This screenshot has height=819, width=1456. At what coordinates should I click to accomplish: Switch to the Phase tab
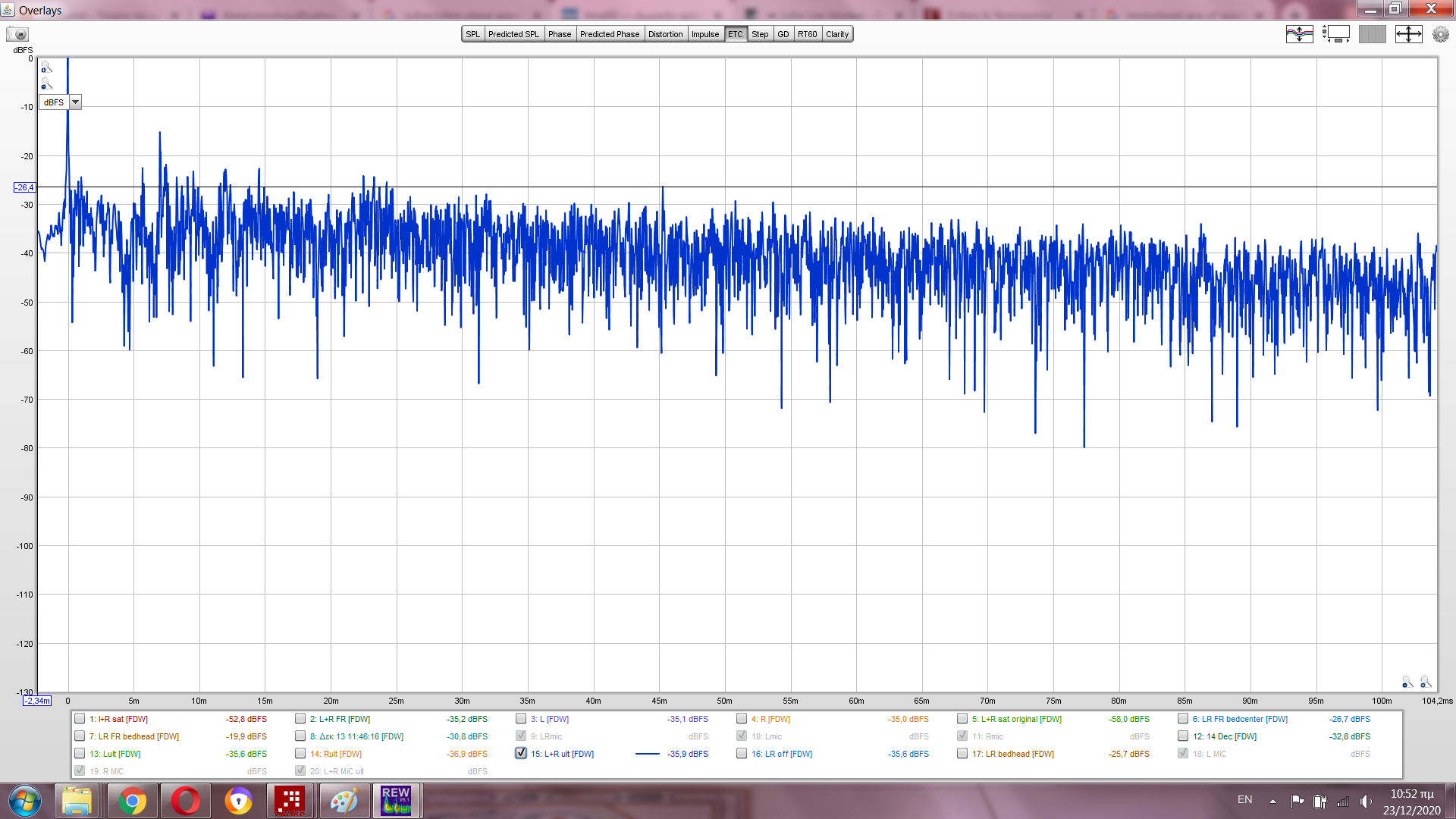[560, 34]
